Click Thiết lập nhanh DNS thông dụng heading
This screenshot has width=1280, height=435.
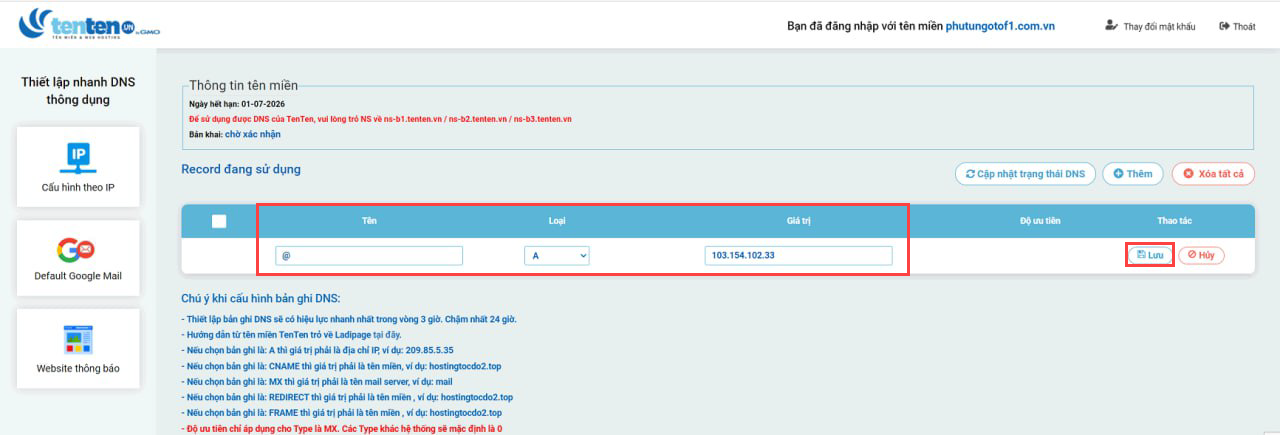point(78,90)
